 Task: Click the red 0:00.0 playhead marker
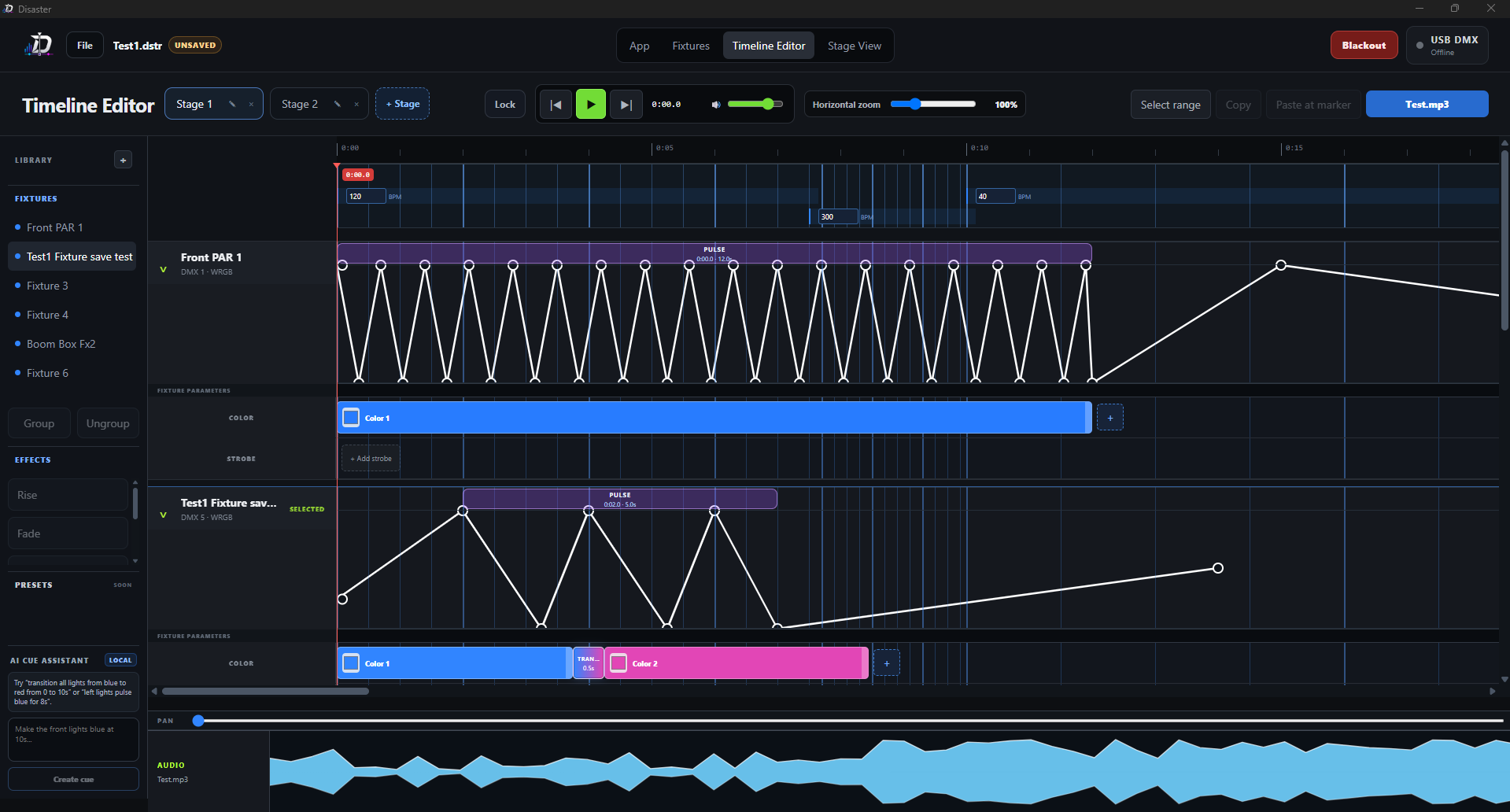pos(358,175)
